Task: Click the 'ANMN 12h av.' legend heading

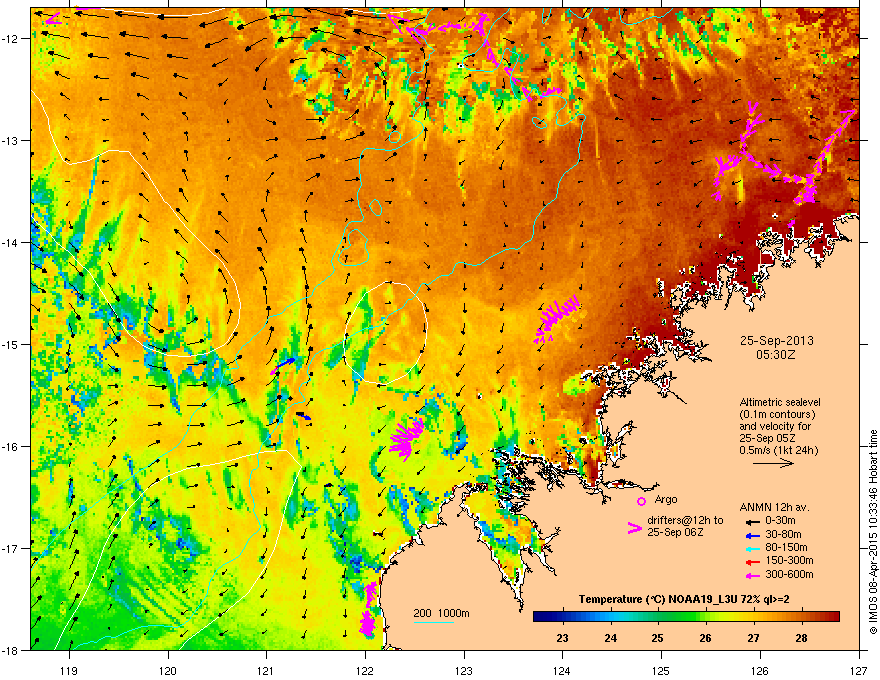Action: (774, 507)
